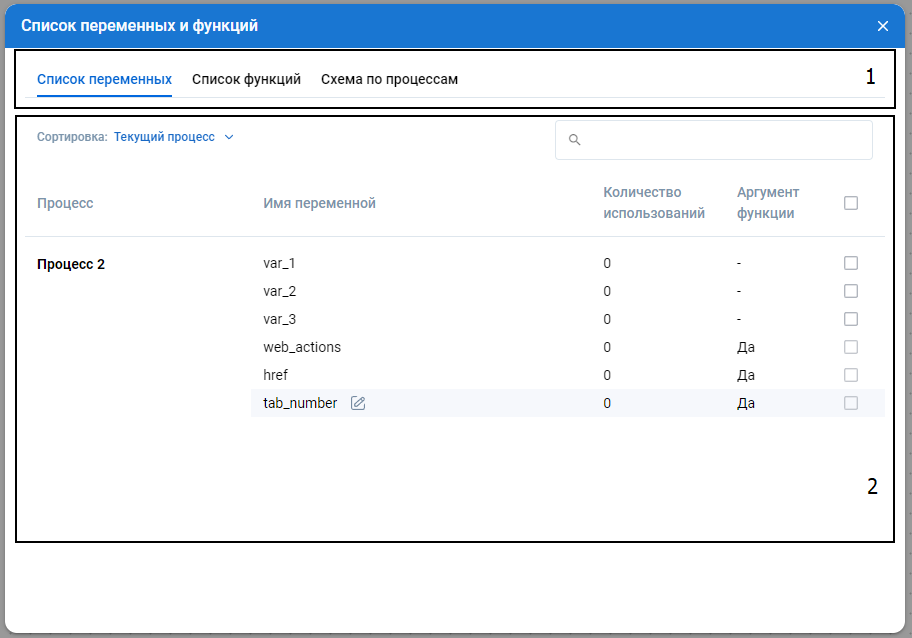Screen dimensions: 912x638
Task: Check the box for var_1
Action: pos(851,263)
